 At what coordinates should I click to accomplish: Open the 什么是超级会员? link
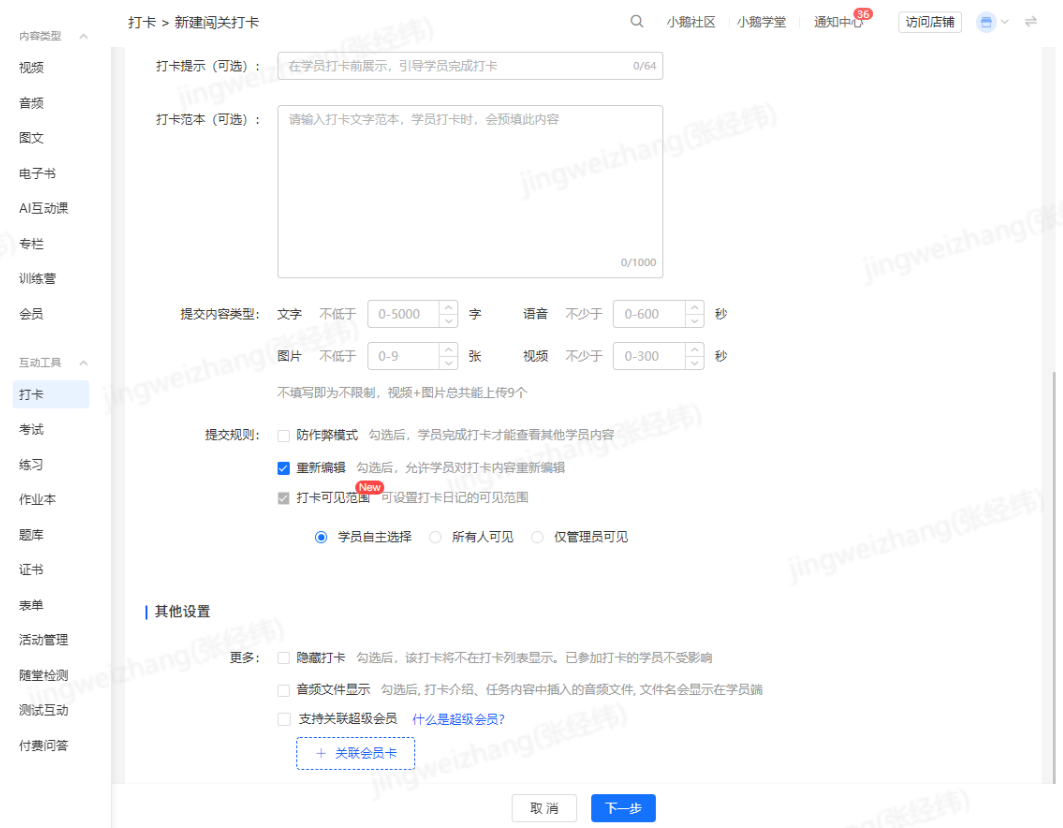pos(458,719)
